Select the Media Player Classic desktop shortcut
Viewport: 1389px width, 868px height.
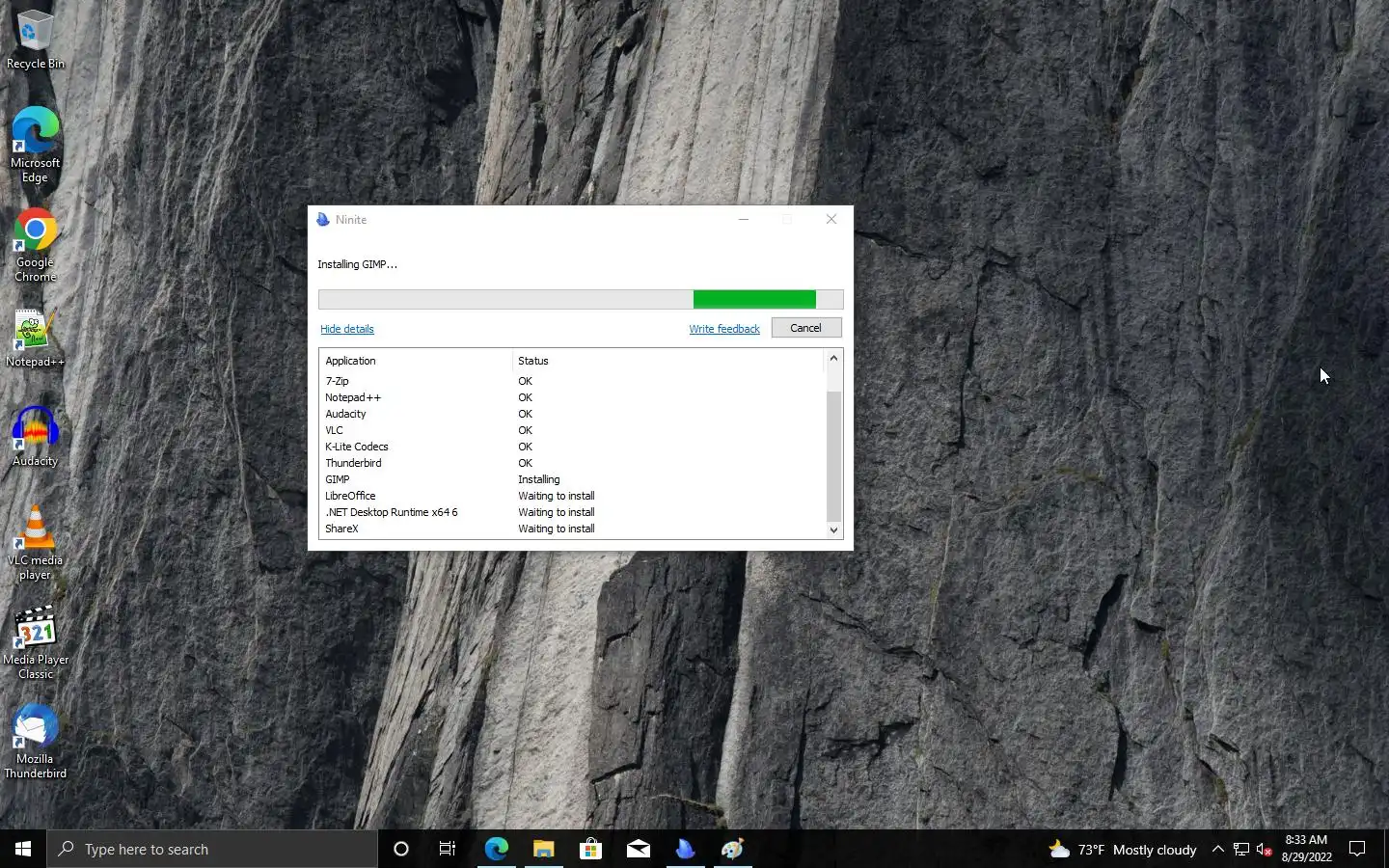coord(35,642)
